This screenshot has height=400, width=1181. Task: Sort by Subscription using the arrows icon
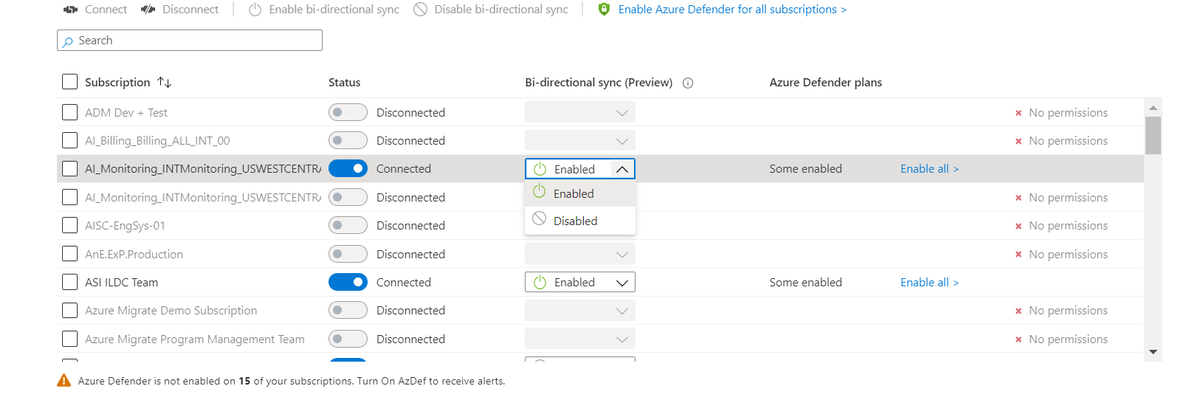pyautogui.click(x=165, y=82)
